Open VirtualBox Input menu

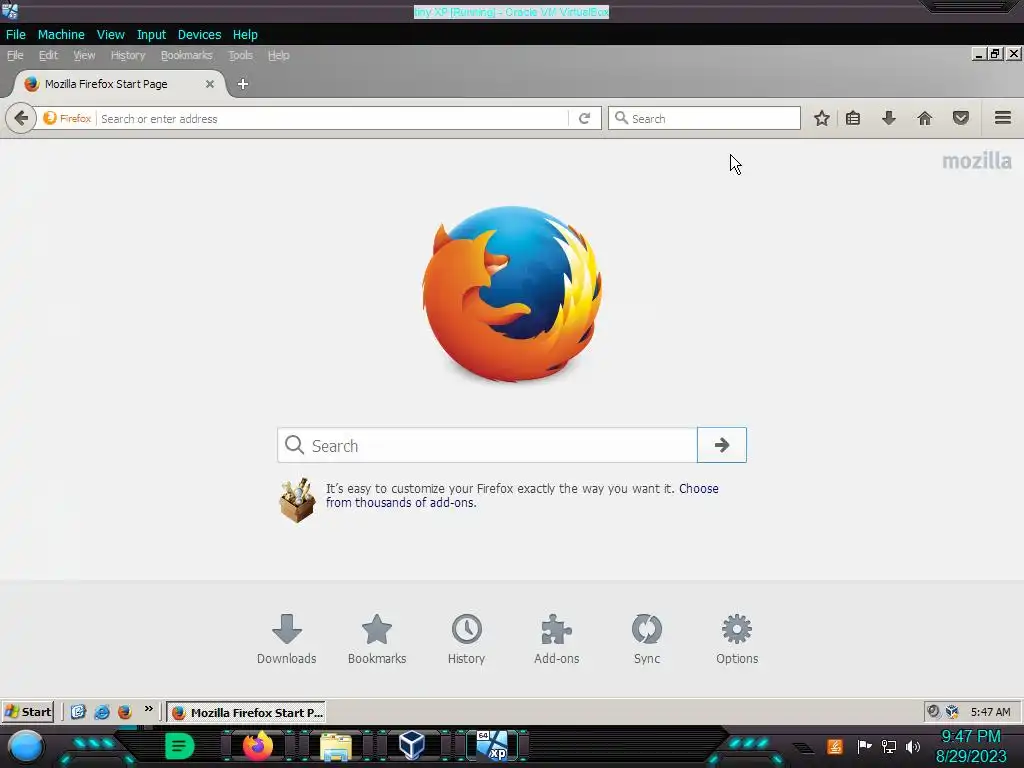(151, 35)
